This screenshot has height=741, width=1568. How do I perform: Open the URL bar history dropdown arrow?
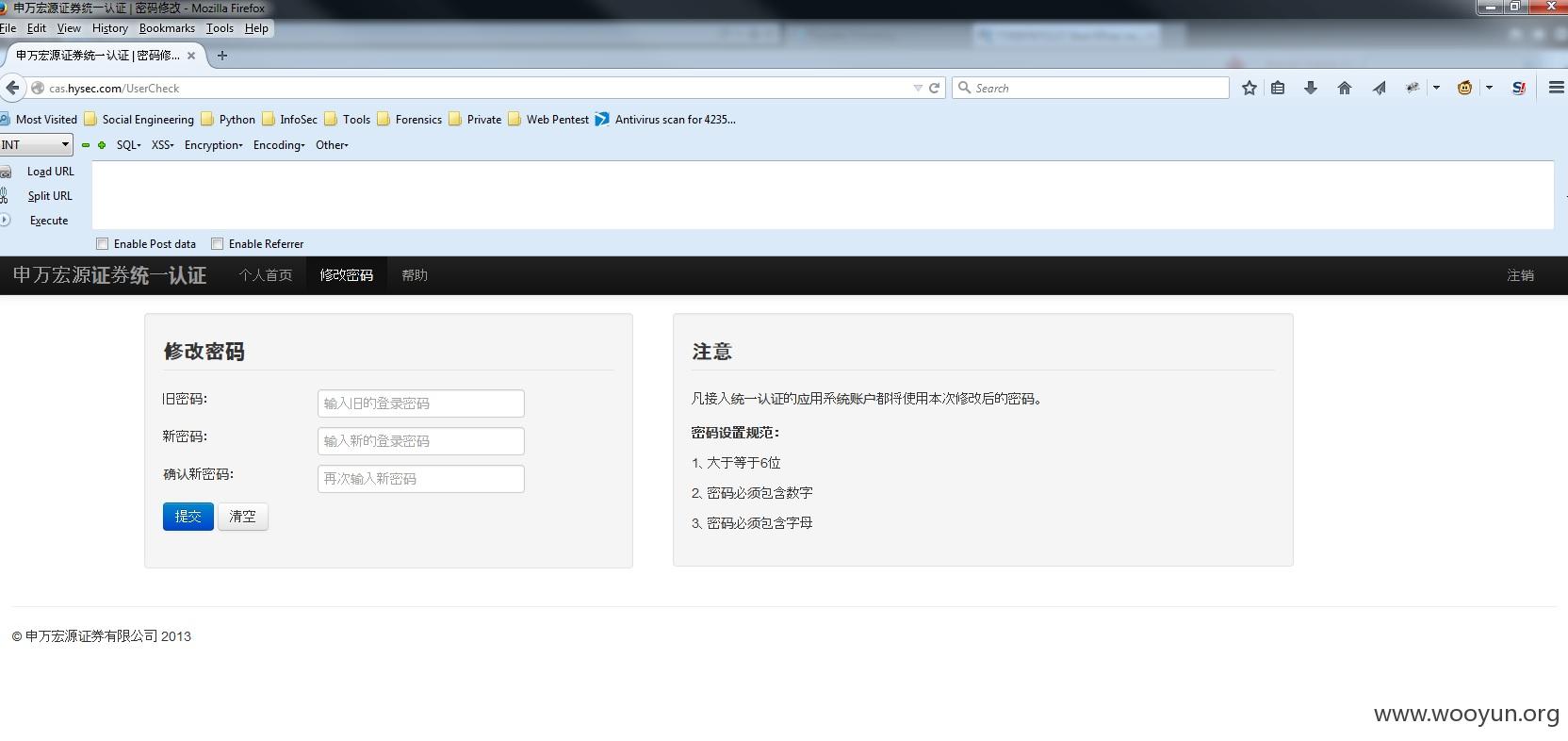[918, 88]
